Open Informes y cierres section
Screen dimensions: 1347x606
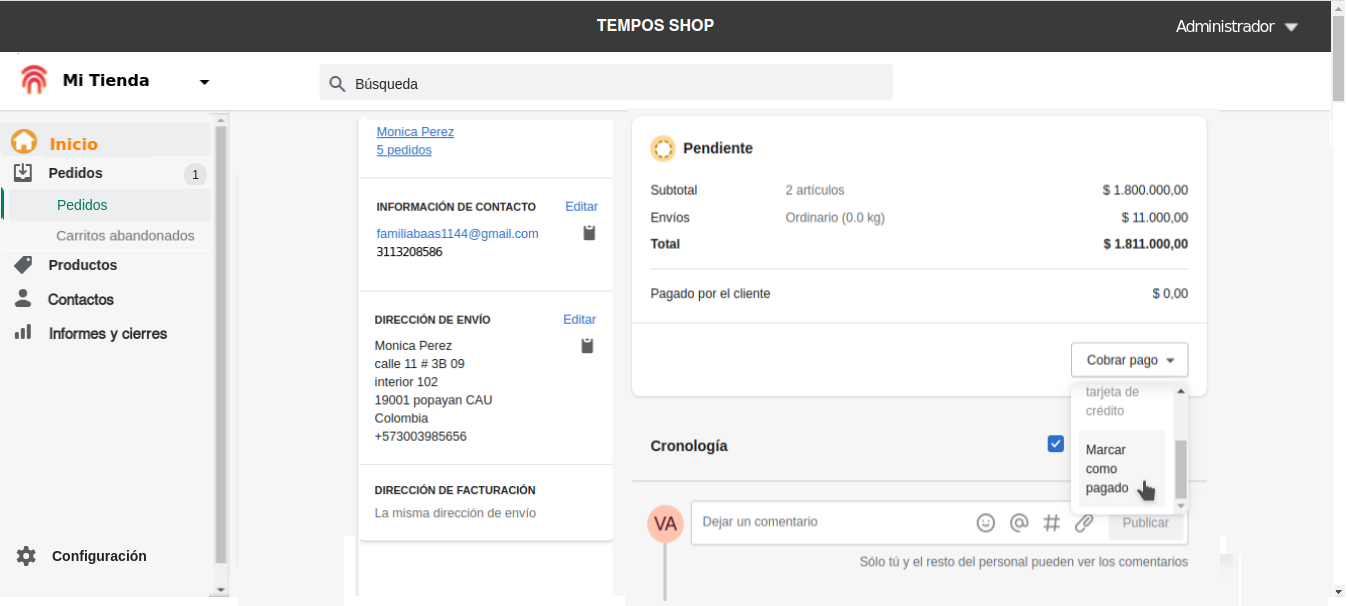[107, 334]
